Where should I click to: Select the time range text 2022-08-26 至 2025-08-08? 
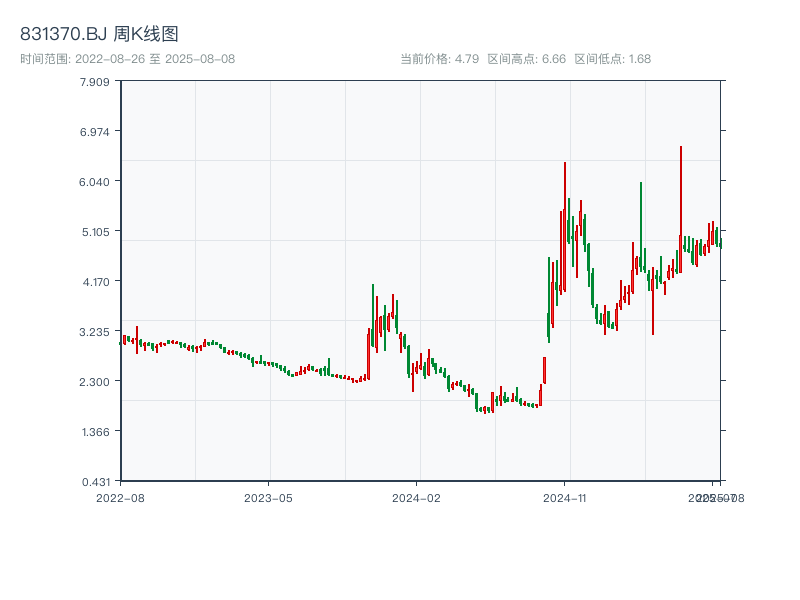[155, 59]
